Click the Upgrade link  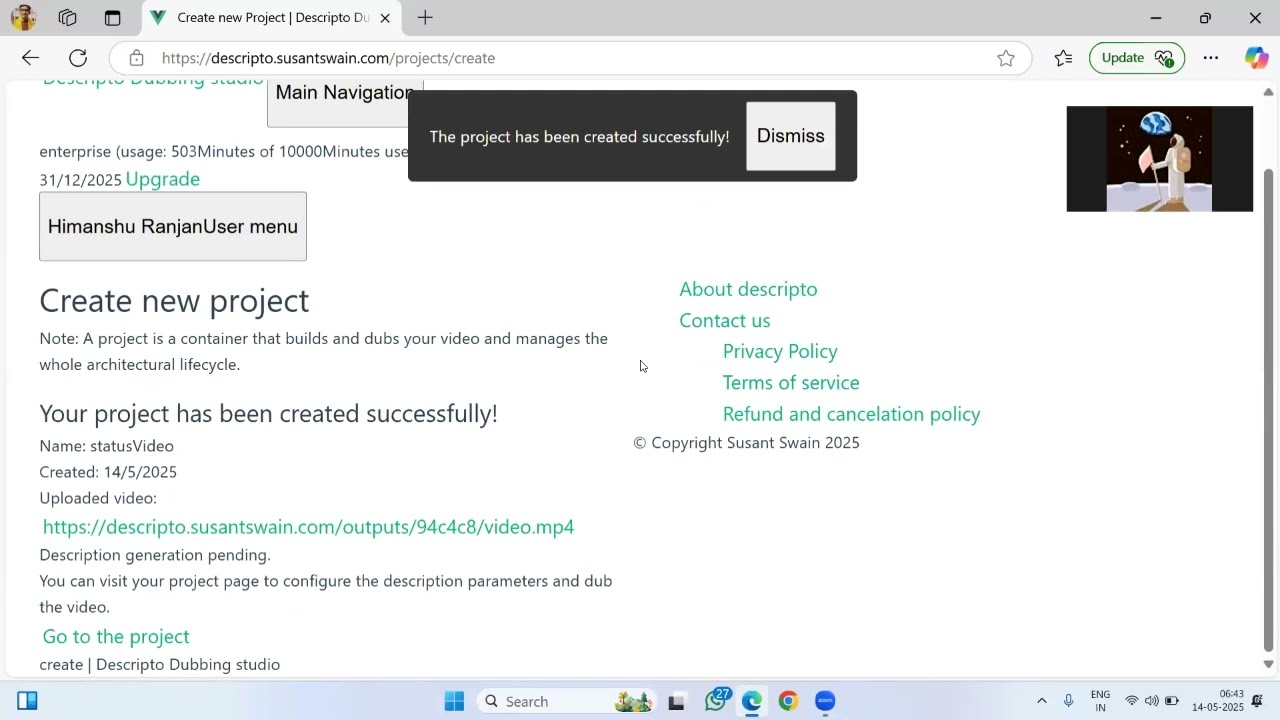(x=163, y=179)
